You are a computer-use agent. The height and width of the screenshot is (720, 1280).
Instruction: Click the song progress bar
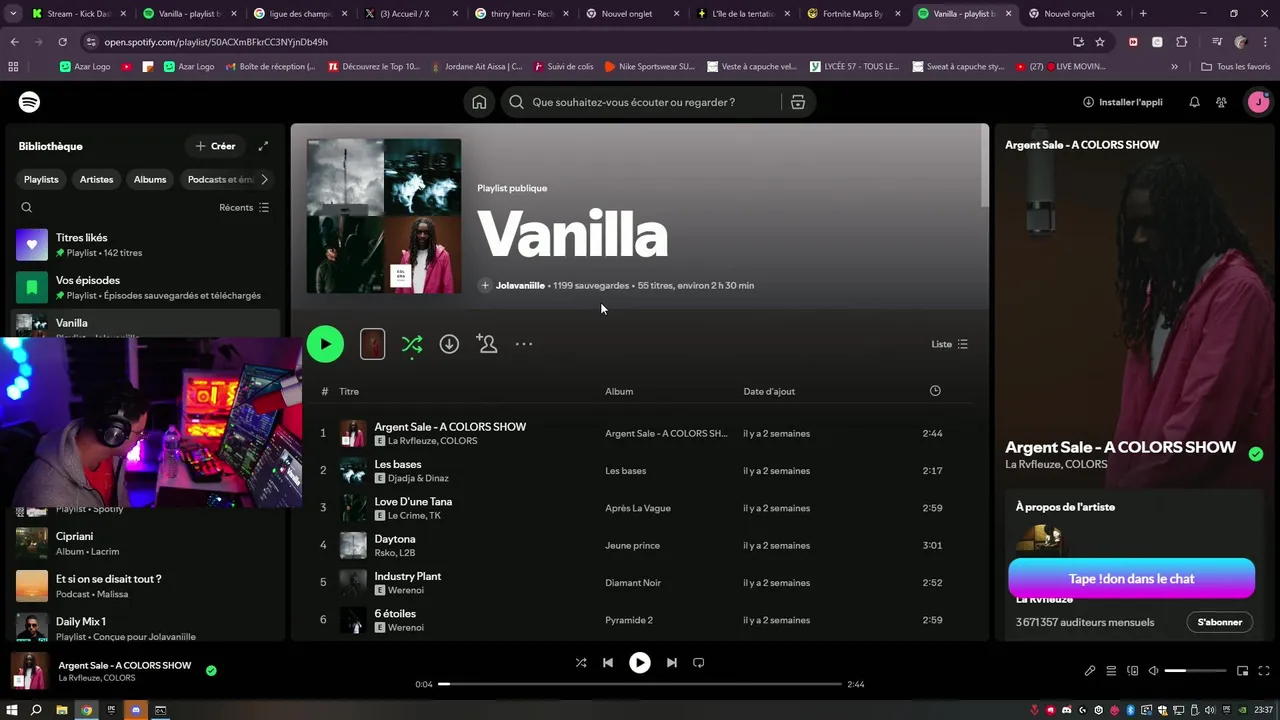[640, 684]
